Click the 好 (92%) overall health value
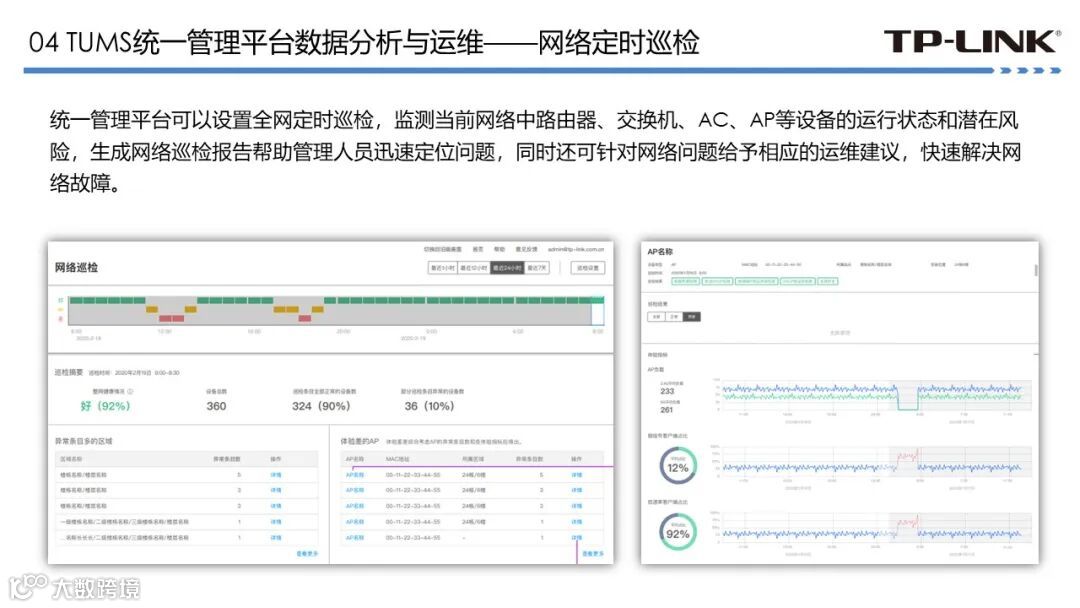This screenshot has height=608, width=1080. (x=105, y=406)
